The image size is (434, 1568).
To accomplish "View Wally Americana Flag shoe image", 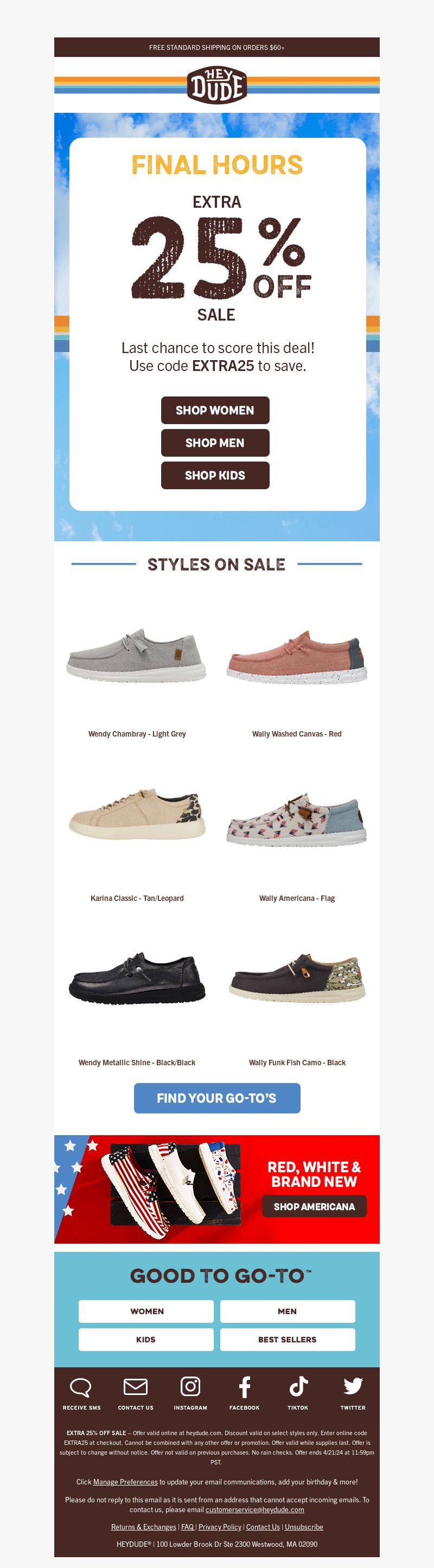I will point(297,820).
